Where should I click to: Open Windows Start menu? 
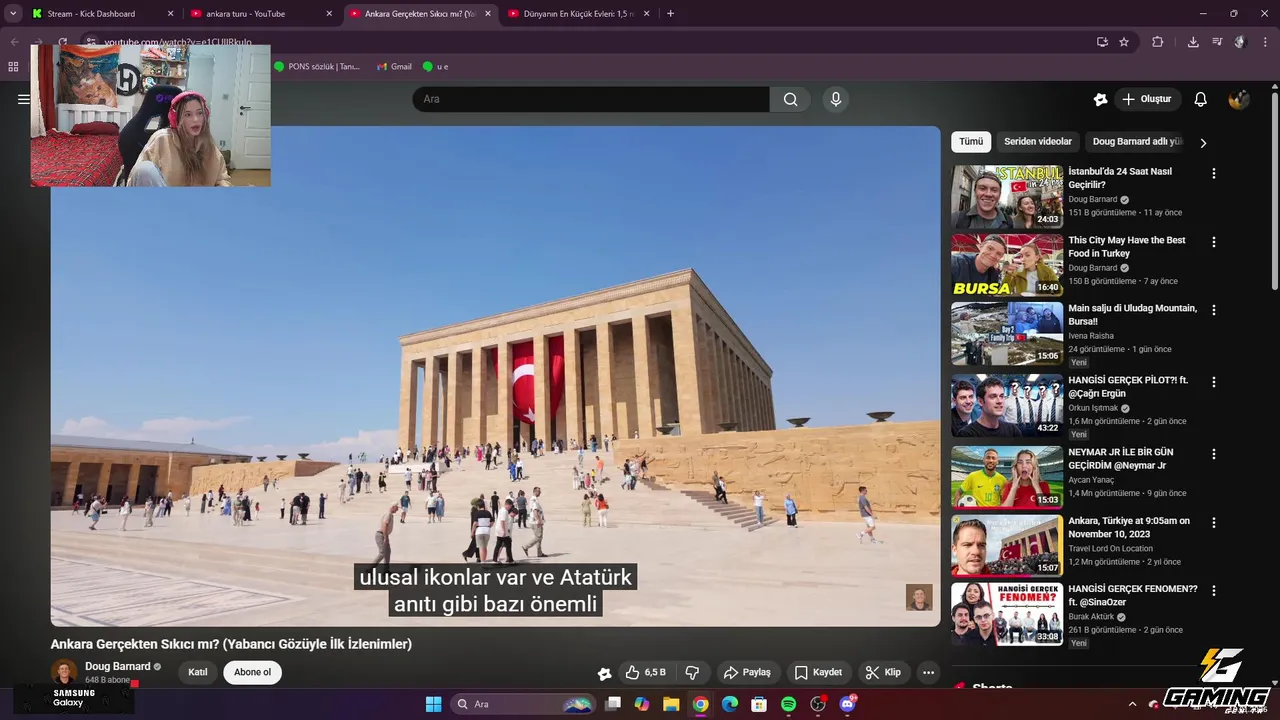coord(433,704)
